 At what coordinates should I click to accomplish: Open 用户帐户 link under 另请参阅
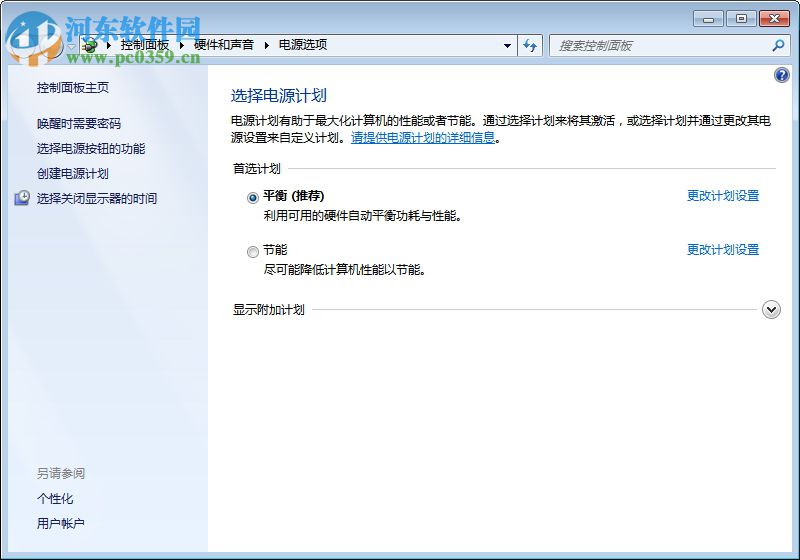61,523
